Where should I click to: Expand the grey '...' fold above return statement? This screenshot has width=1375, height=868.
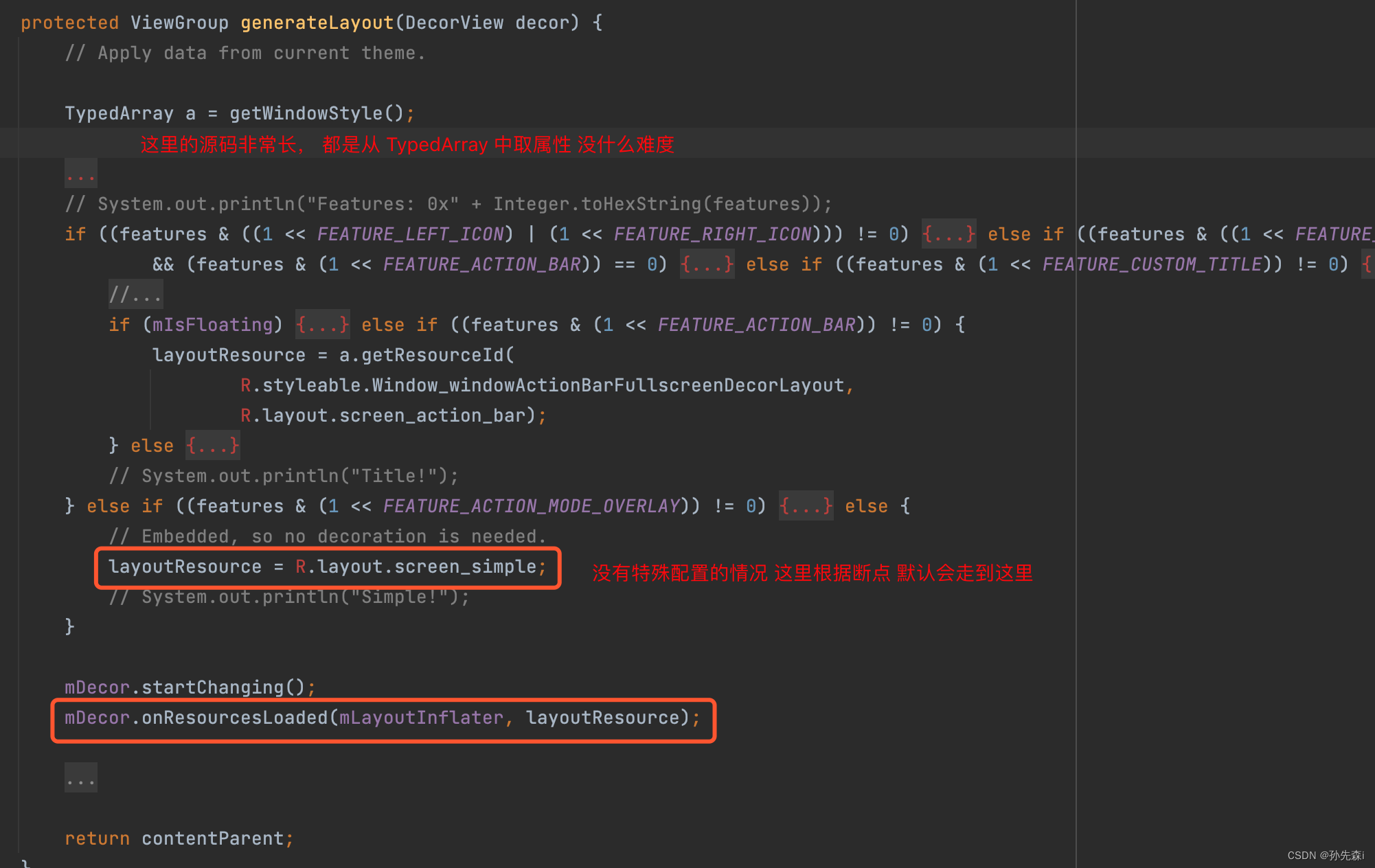pyautogui.click(x=81, y=778)
